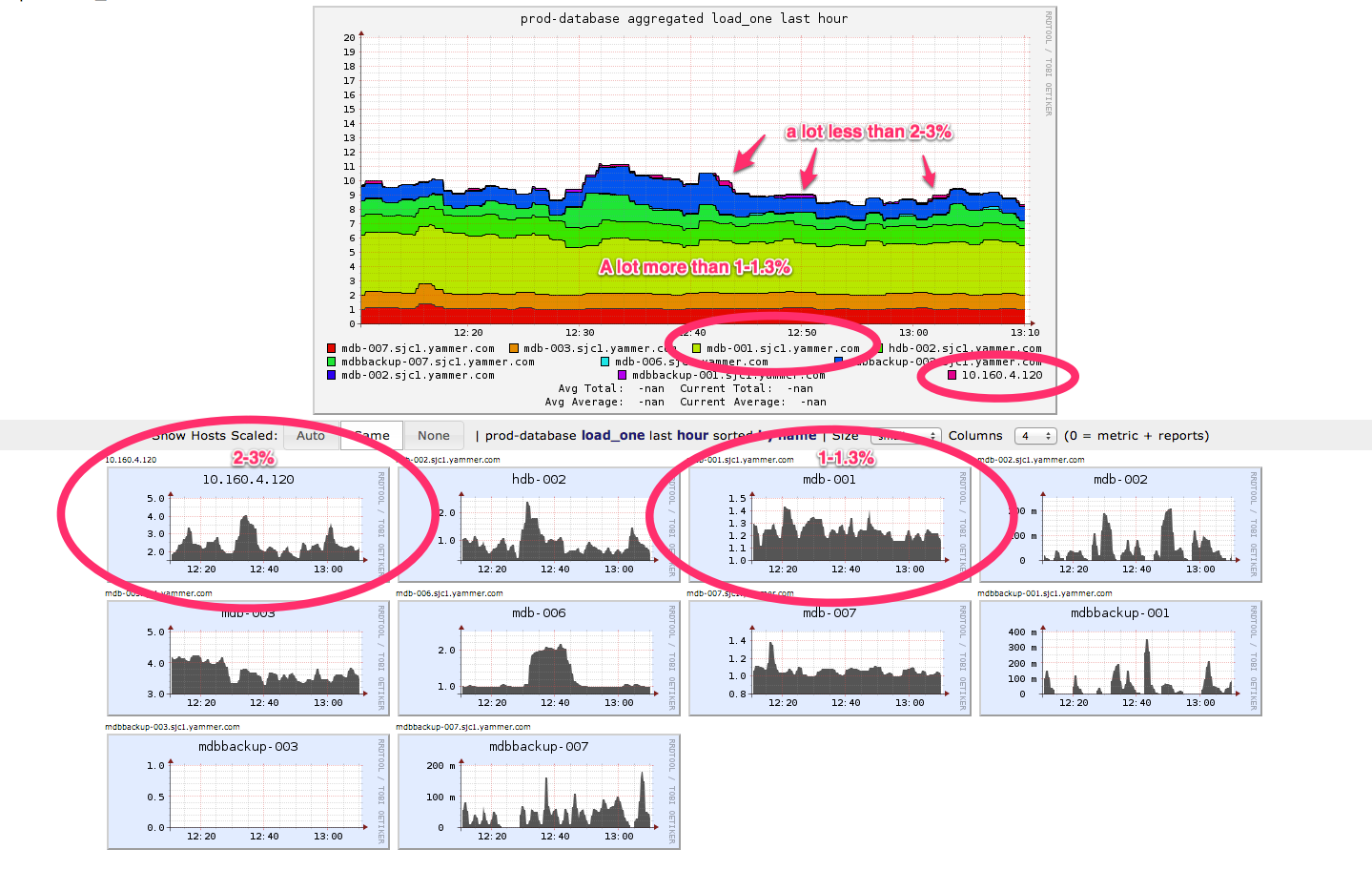Click the 'Columns' label
The image size is (1372, 870).
(x=975, y=436)
